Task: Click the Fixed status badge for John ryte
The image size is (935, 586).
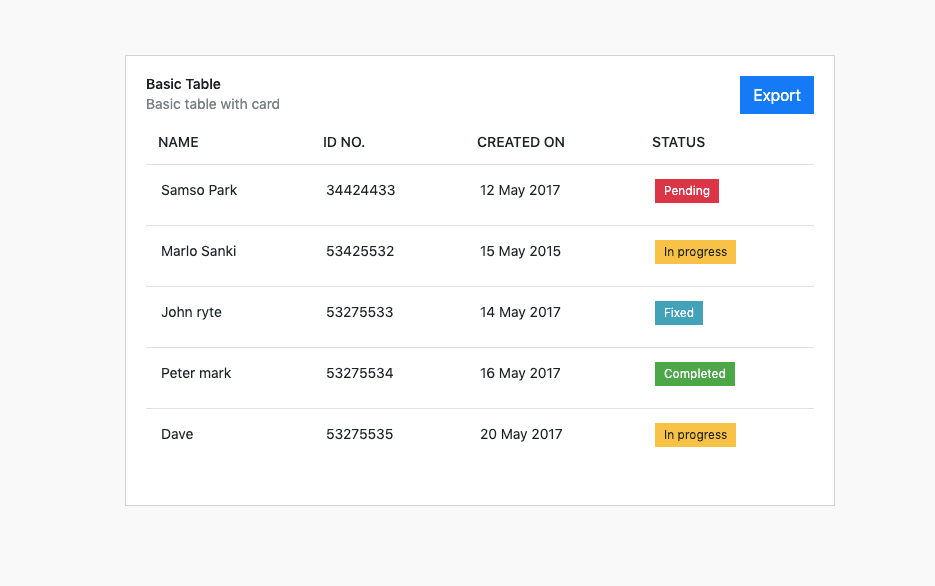Action: click(678, 312)
